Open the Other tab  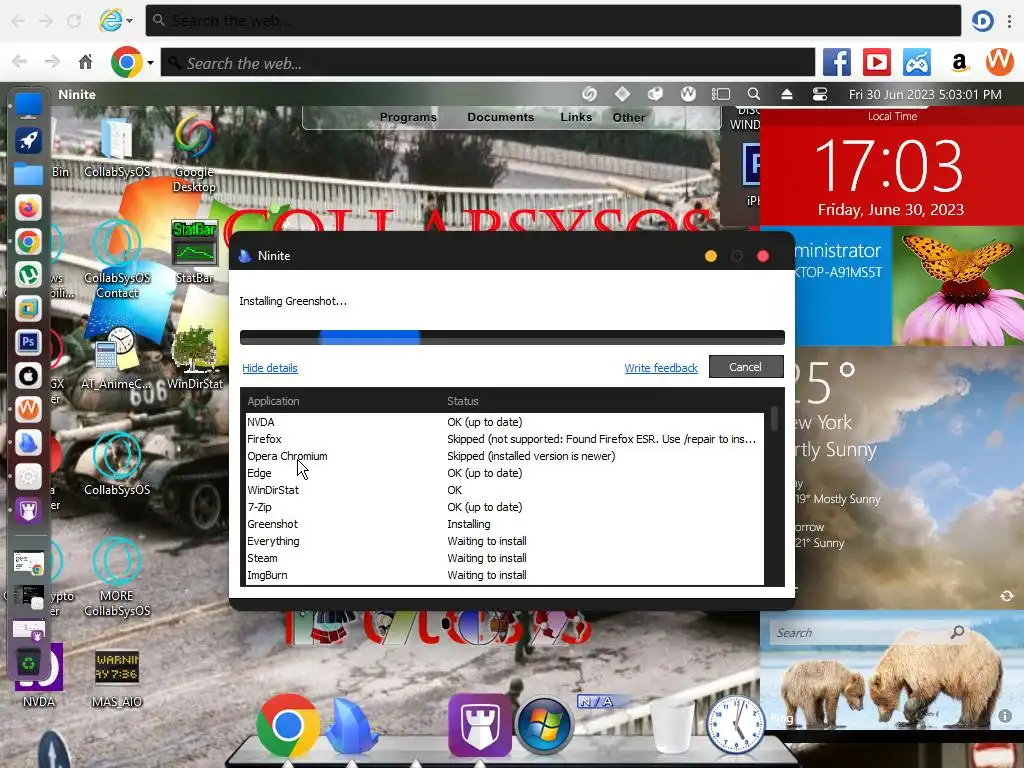click(x=628, y=117)
